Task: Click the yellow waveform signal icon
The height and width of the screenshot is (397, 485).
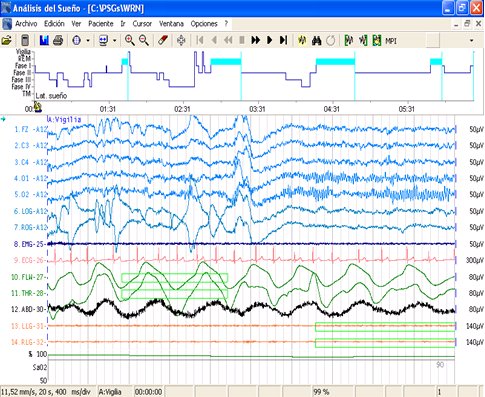Action: coord(302,41)
